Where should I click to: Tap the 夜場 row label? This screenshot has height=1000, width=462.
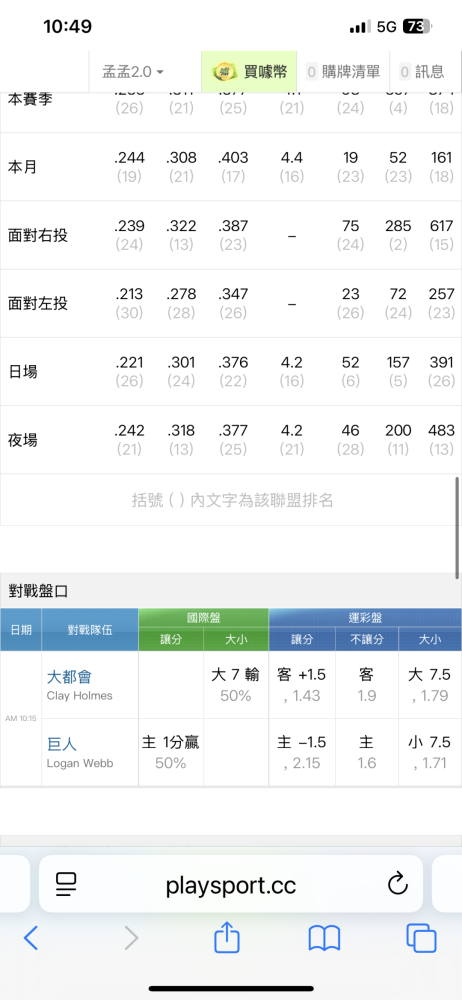pos(22,440)
